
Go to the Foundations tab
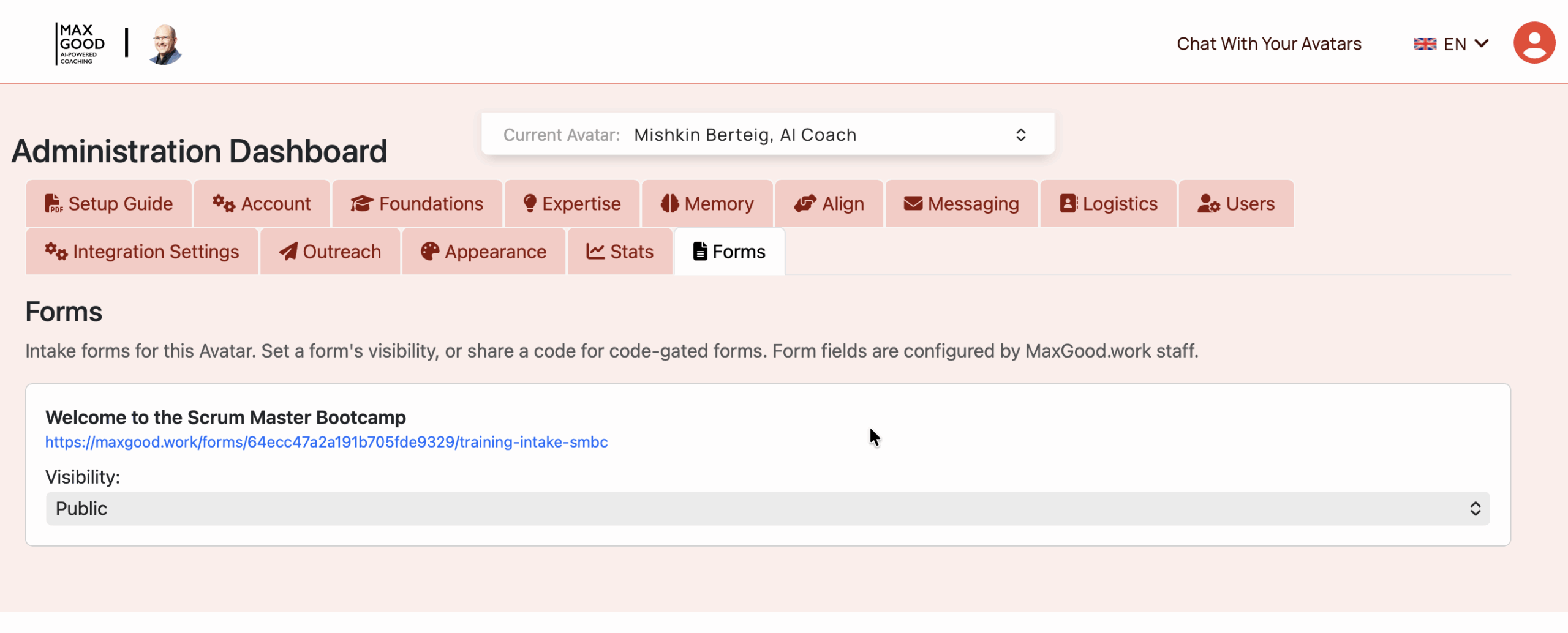(x=417, y=203)
